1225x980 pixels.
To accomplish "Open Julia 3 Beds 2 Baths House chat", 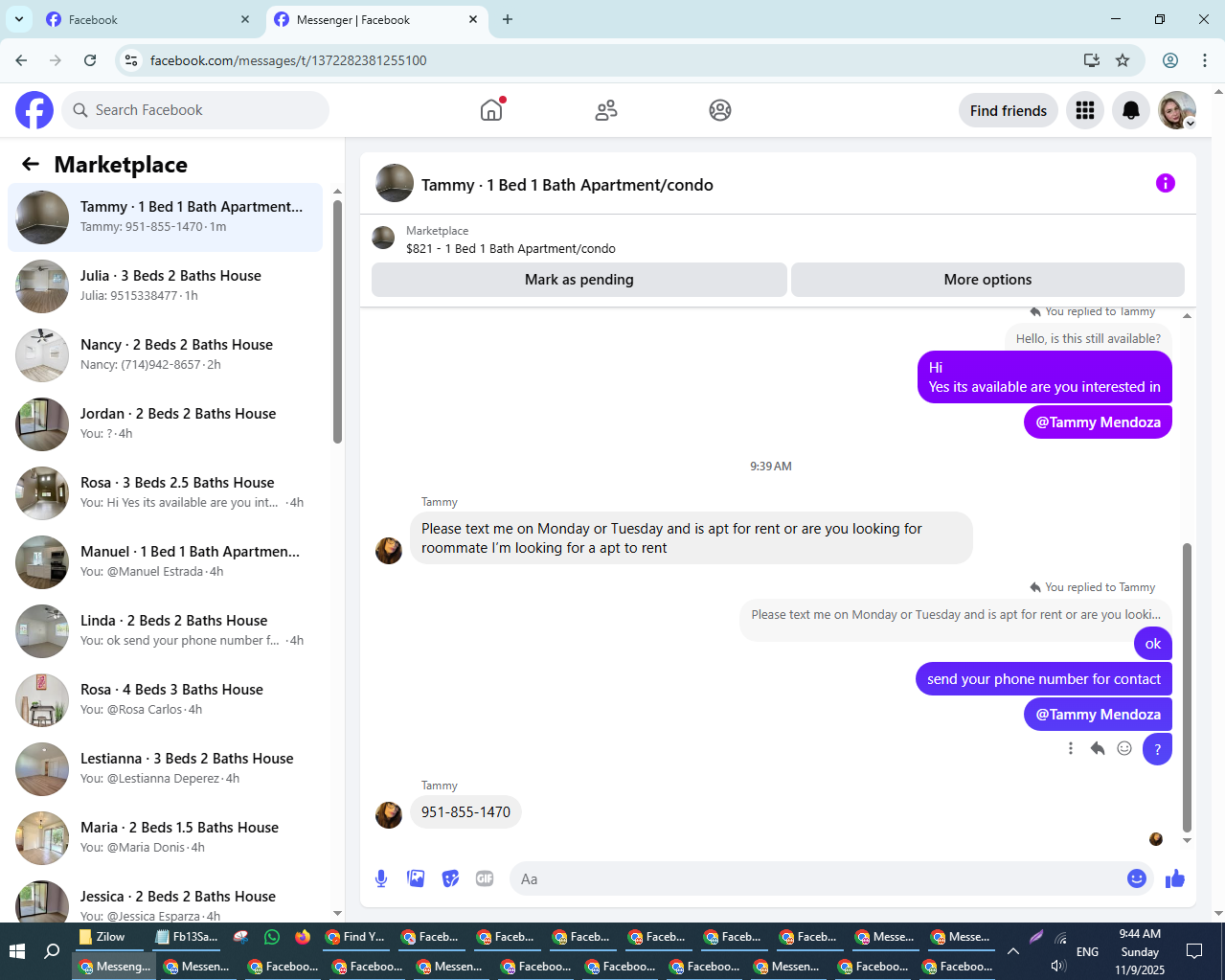I will tap(165, 285).
